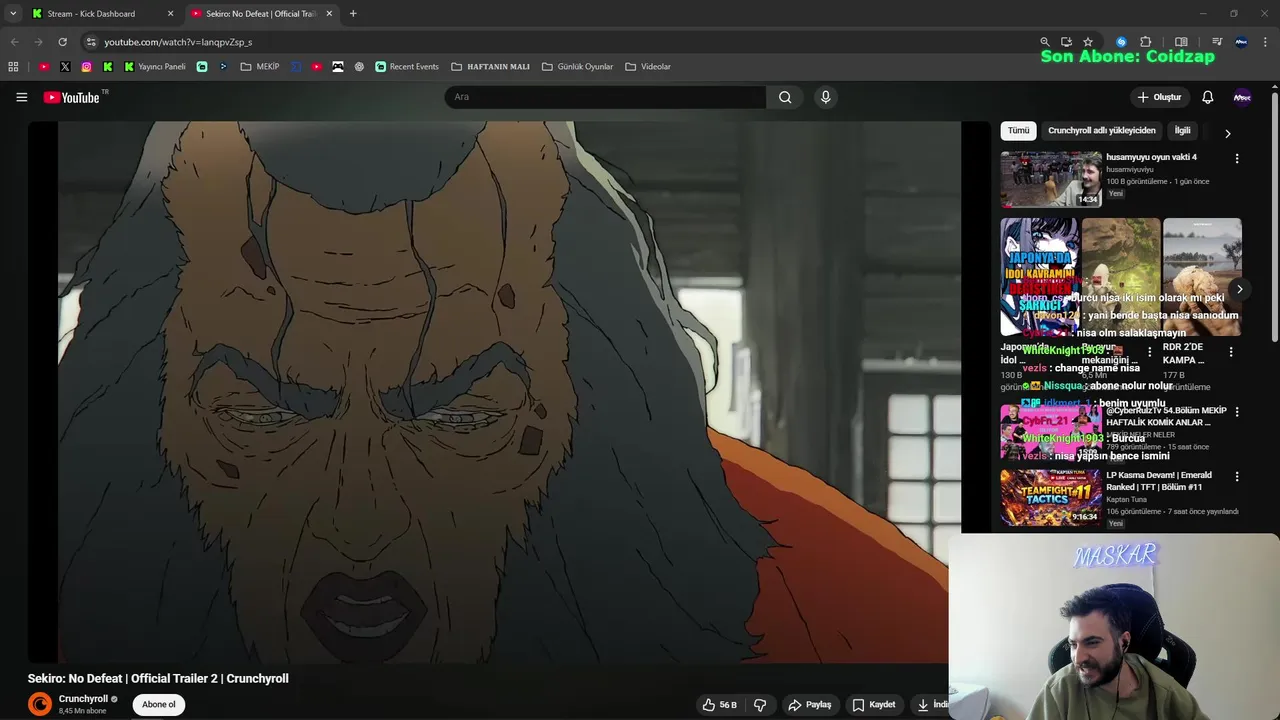The image size is (1280, 720).
Task: Open a new browser tab
Action: click(x=353, y=14)
